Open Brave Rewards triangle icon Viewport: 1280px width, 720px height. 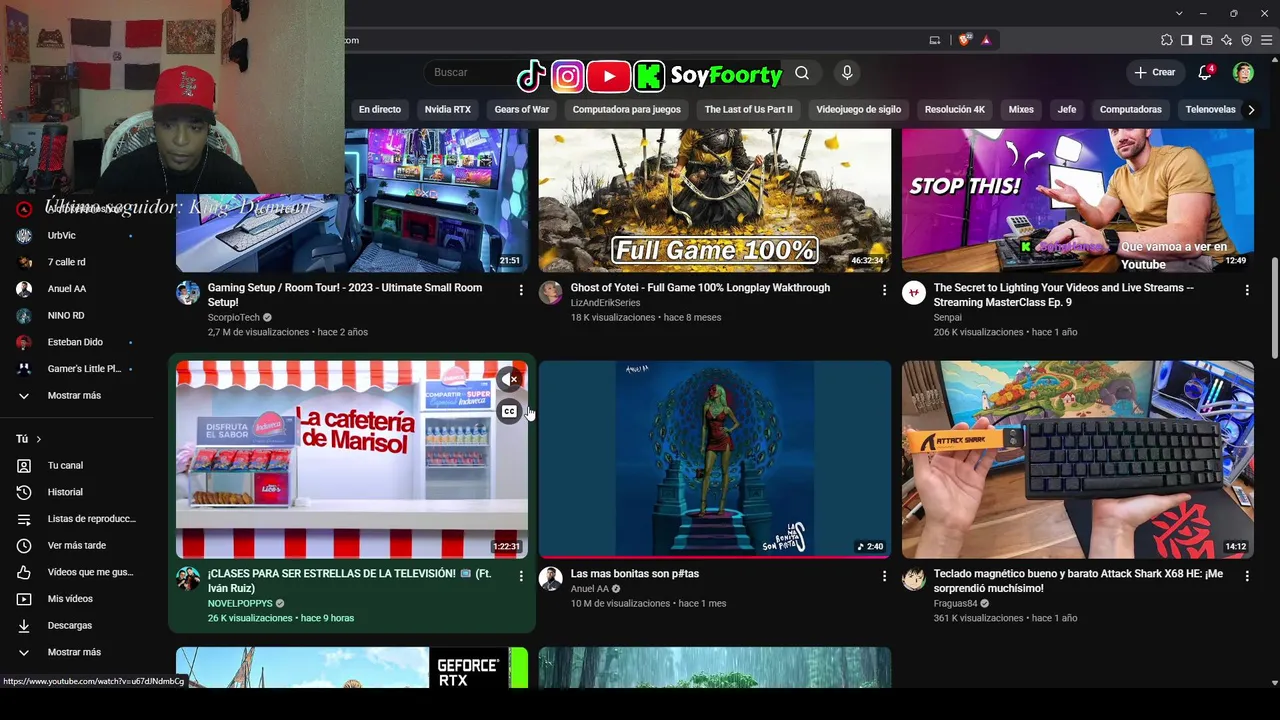click(x=986, y=40)
